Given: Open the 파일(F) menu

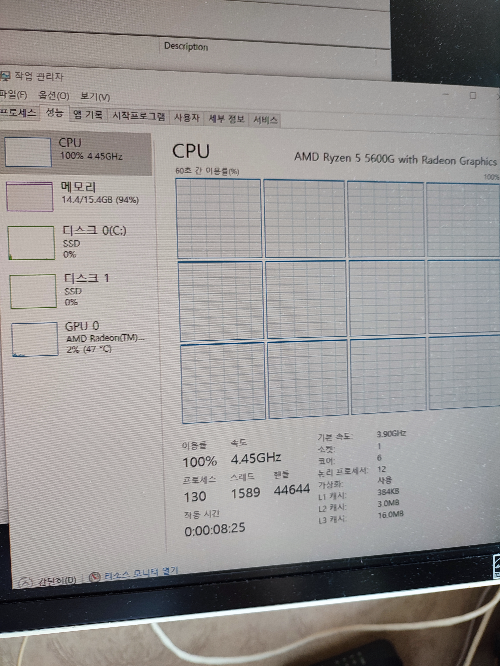Looking at the screenshot, I should 13,94.
